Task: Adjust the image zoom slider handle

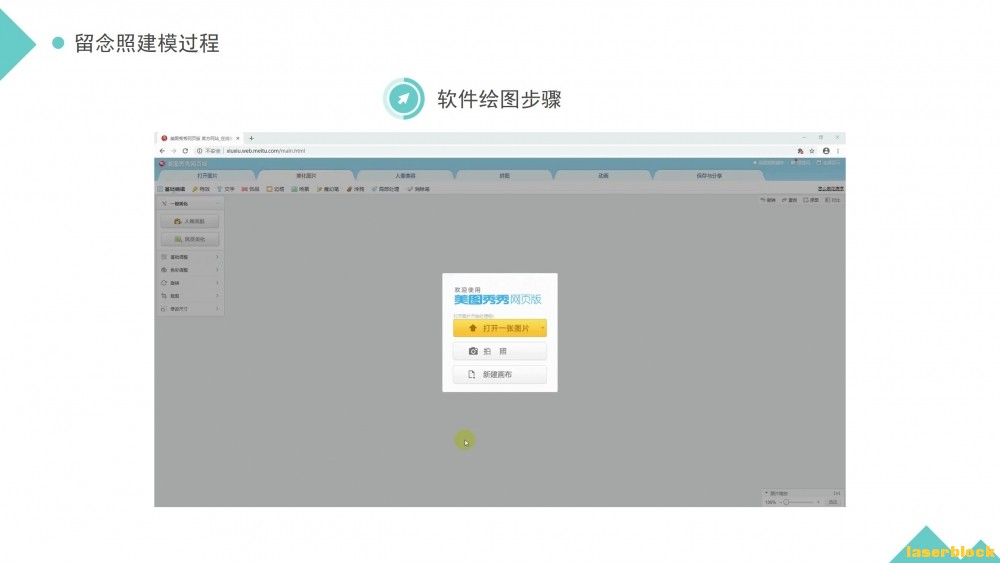Action: tap(786, 502)
